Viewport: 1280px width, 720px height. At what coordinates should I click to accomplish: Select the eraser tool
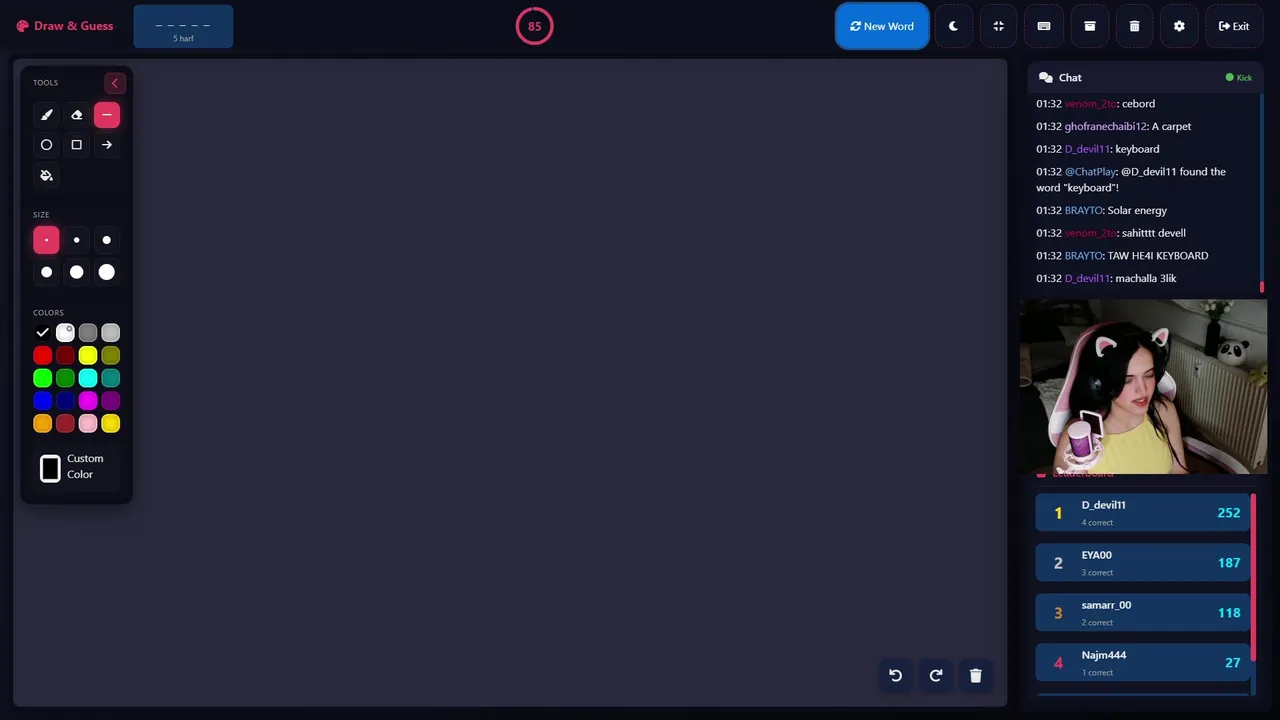pos(76,115)
